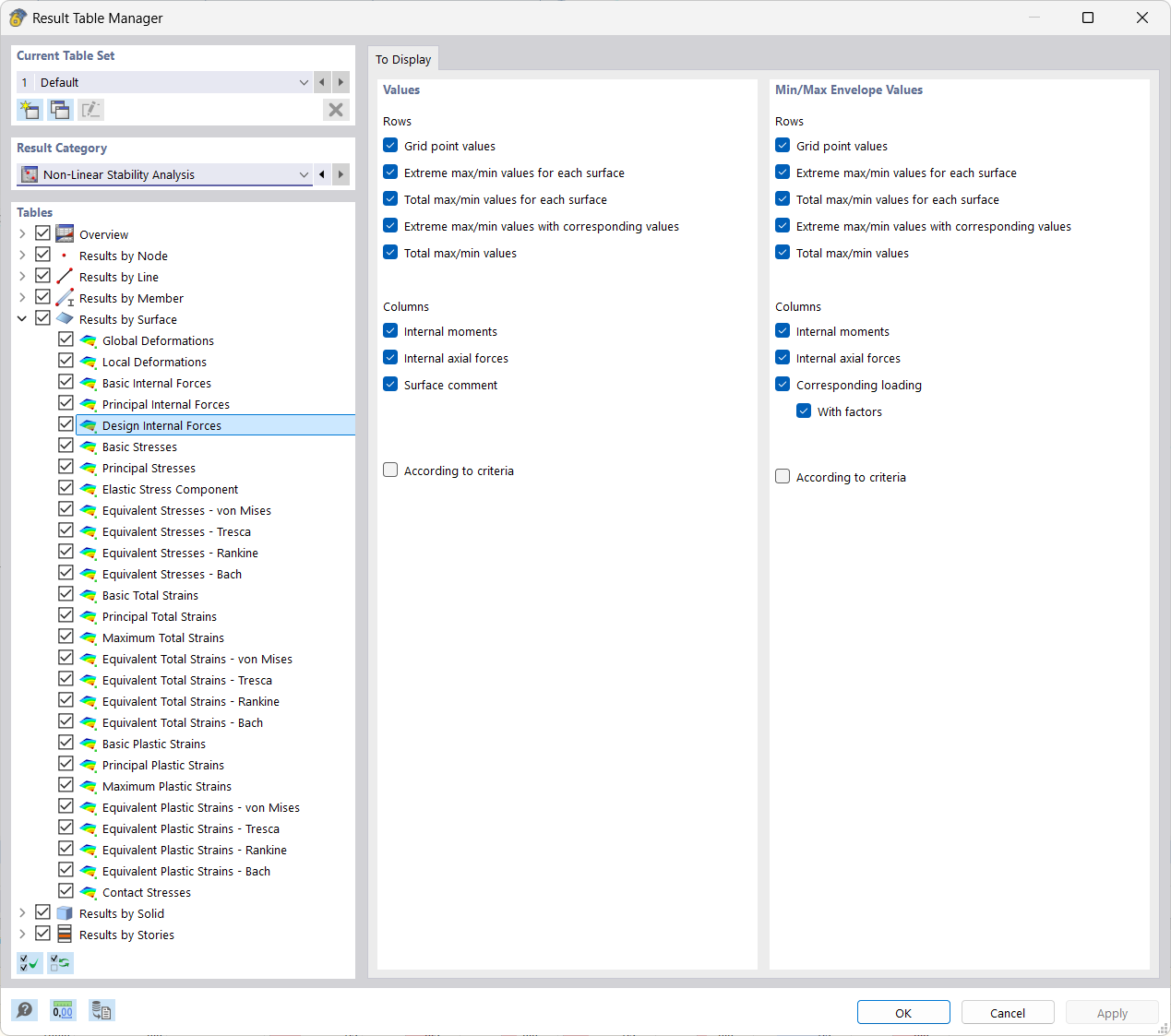The height and width of the screenshot is (1036, 1171).
Task: Disable With factors under Corresponding loading
Action: [x=804, y=411]
